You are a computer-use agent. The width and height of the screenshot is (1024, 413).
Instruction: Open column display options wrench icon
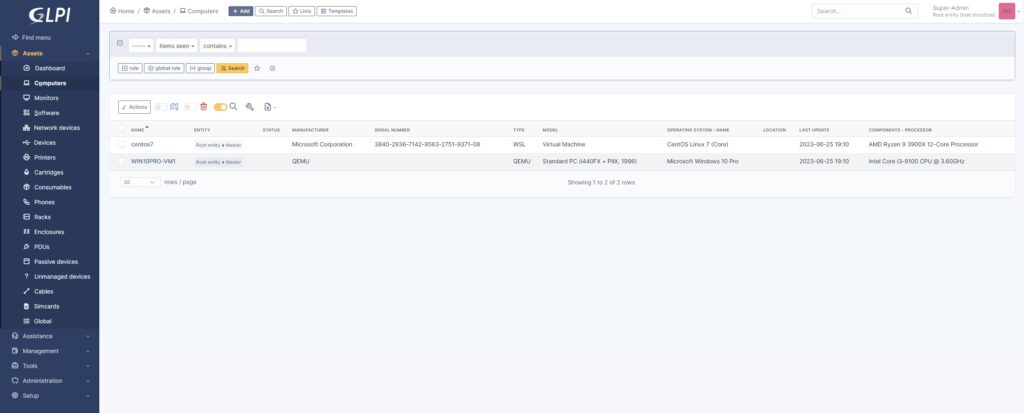click(249, 107)
